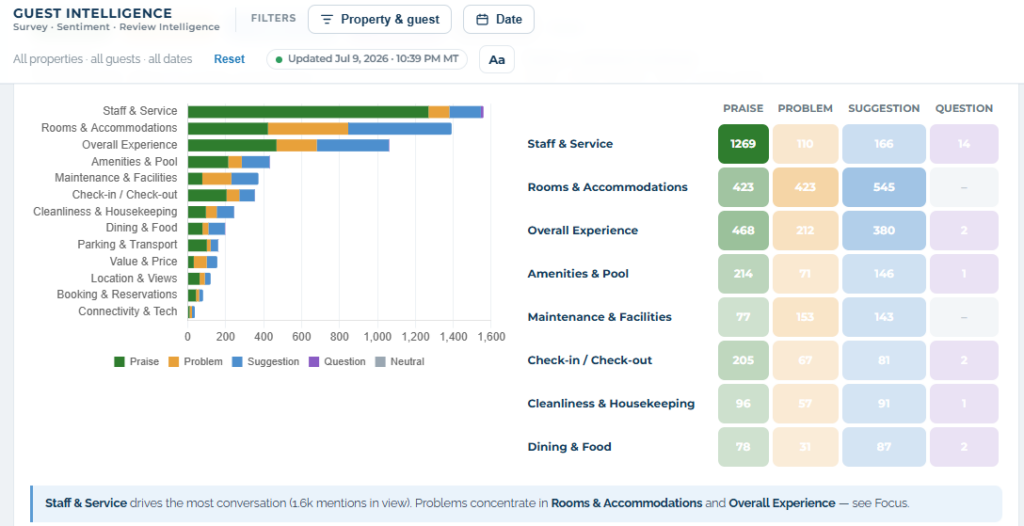Select the Rooms & Accommodations suggestion cell 545
Viewport: 1024px width, 526px height.
pyautogui.click(x=884, y=187)
